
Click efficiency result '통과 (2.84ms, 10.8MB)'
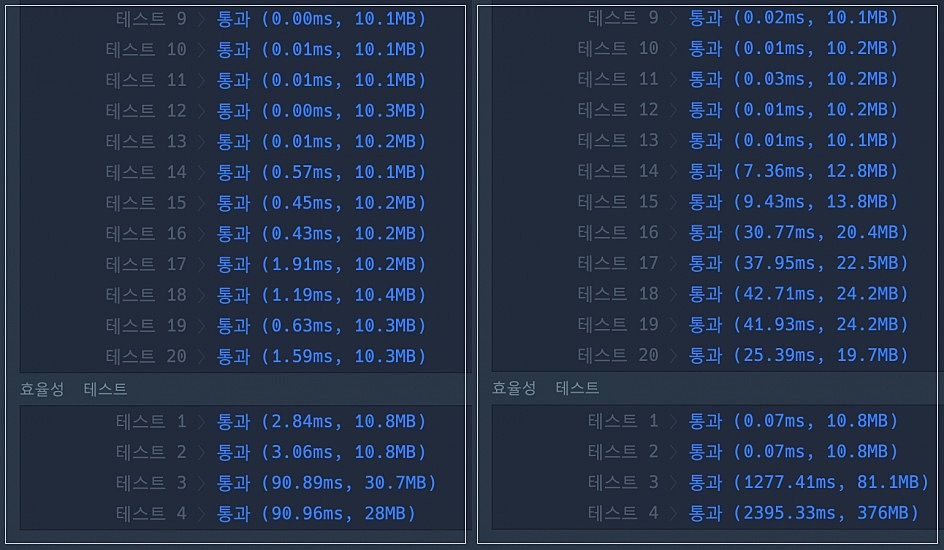point(321,421)
